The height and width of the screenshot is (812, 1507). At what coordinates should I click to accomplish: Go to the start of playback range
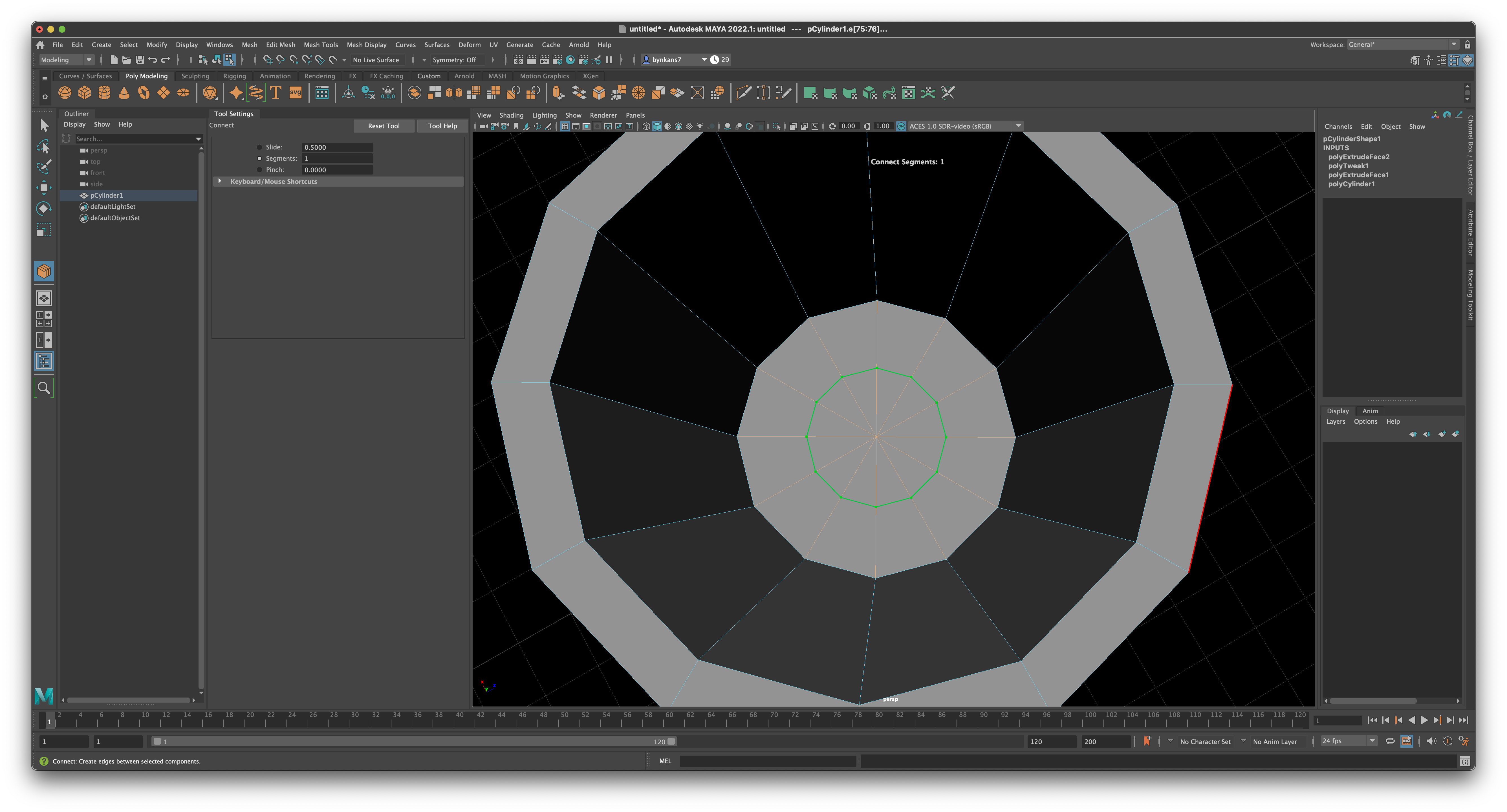click(1372, 720)
